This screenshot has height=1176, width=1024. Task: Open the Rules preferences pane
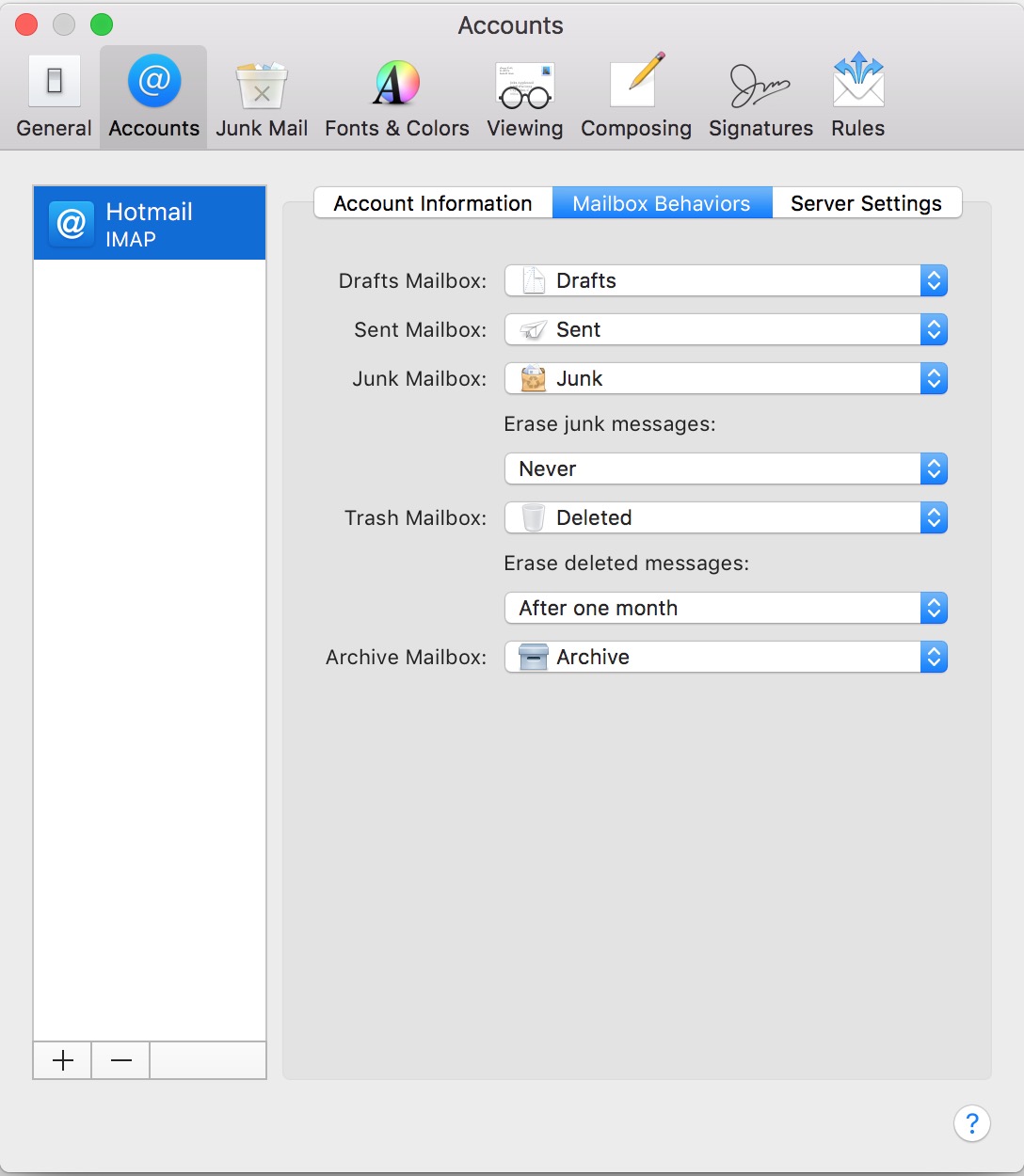pyautogui.click(x=857, y=97)
